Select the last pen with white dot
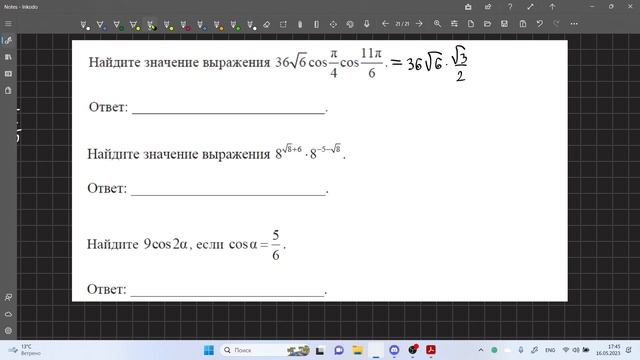Screen dimensions: 640x360 pos(252,25)
